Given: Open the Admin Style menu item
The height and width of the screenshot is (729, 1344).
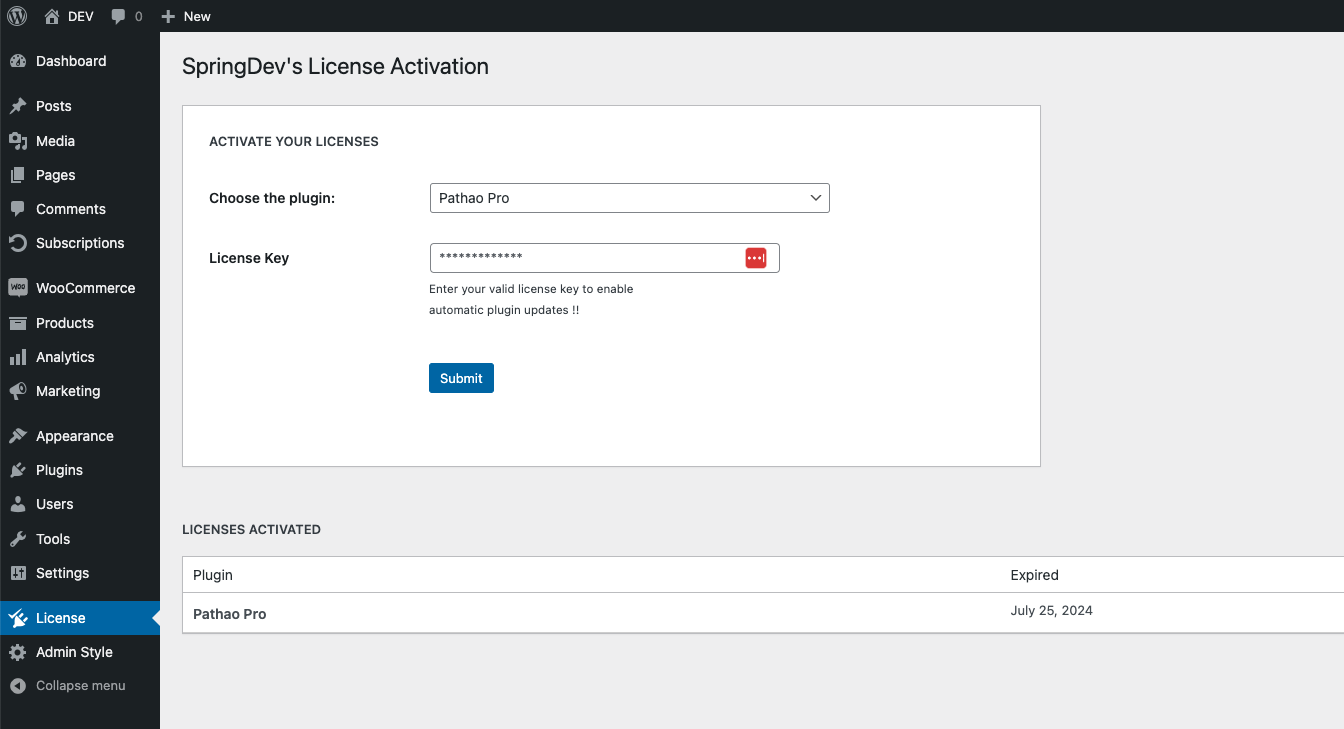Looking at the screenshot, I should (x=80, y=652).
